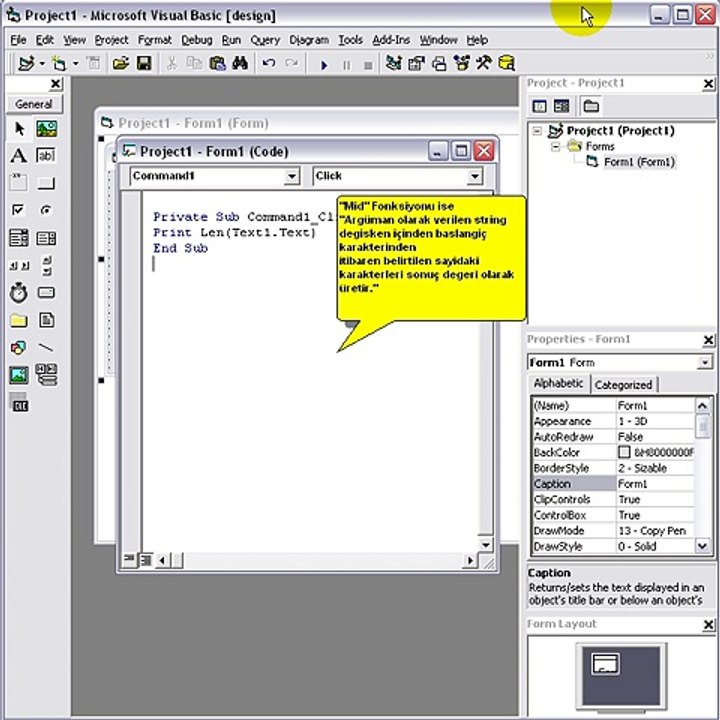
Task: Select the FileListBox tool in the toolbox
Action: coord(46,321)
